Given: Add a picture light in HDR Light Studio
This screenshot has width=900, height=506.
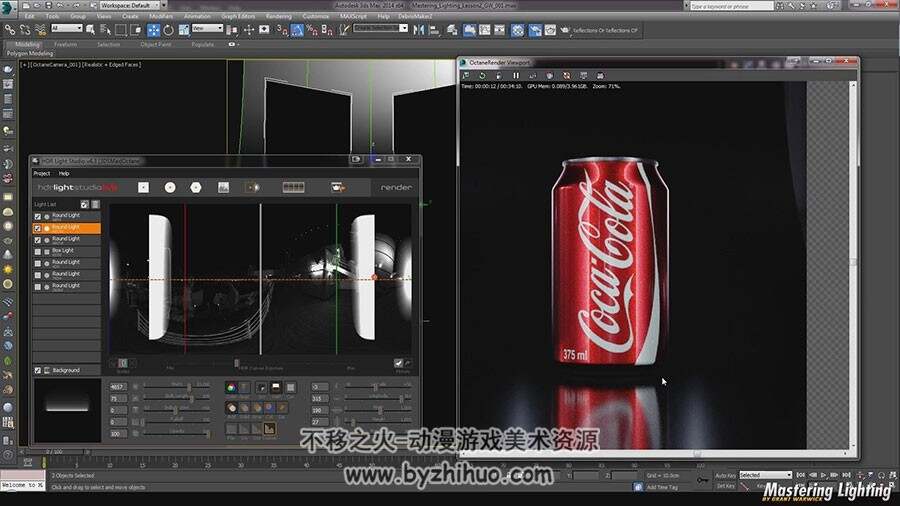Looking at the screenshot, I should pos(223,188).
